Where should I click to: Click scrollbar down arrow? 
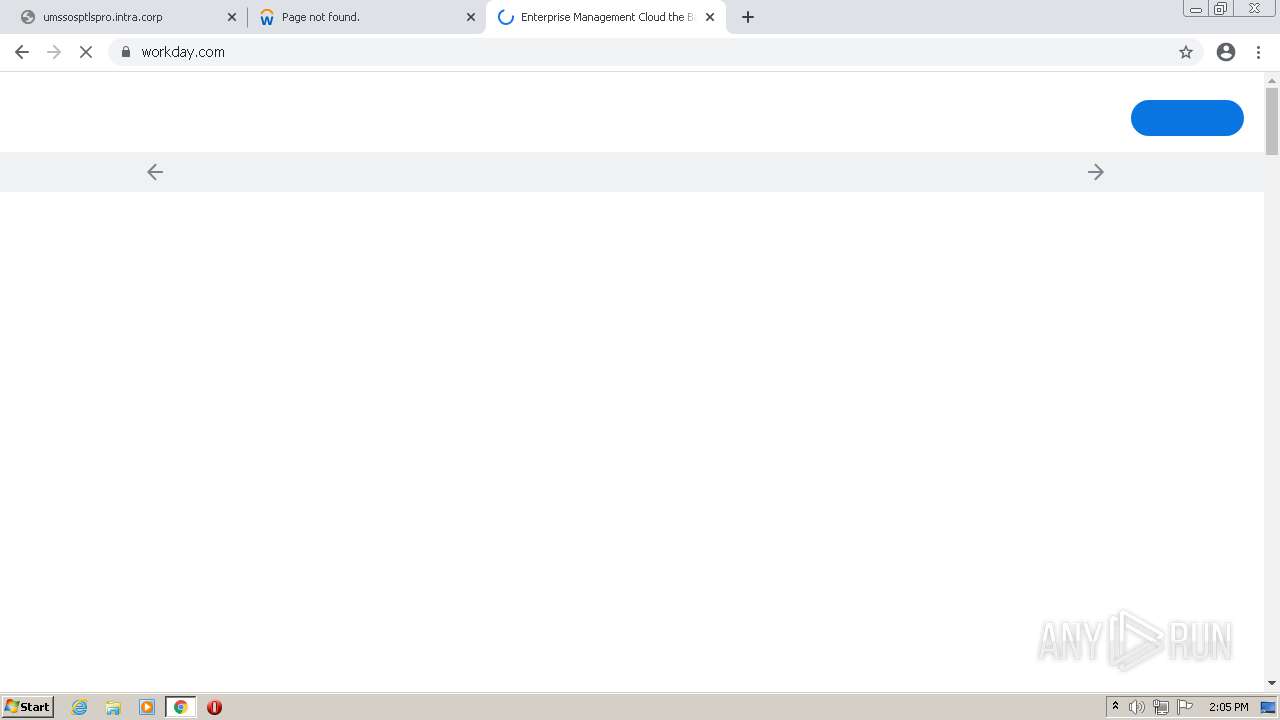tap(1272, 683)
